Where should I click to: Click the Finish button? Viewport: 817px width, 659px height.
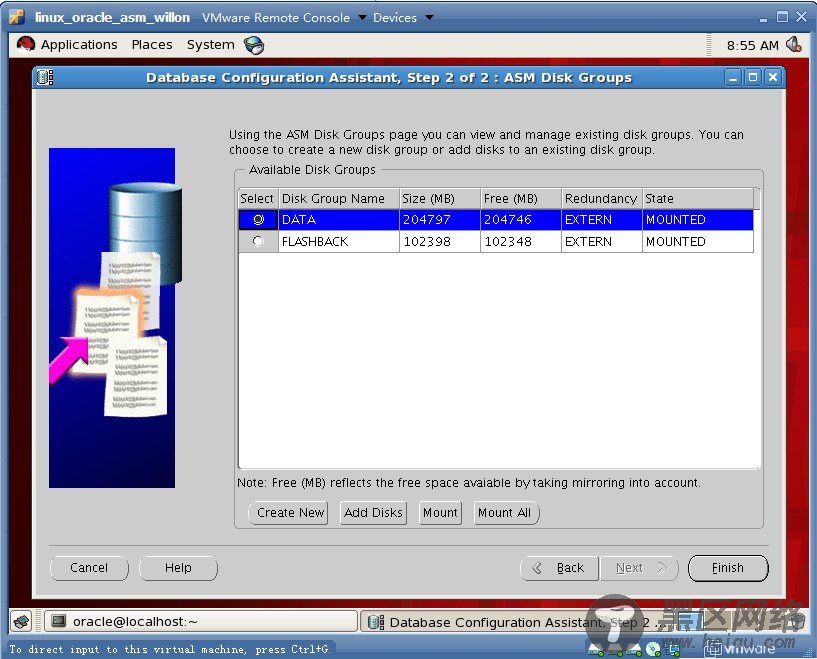tap(728, 568)
